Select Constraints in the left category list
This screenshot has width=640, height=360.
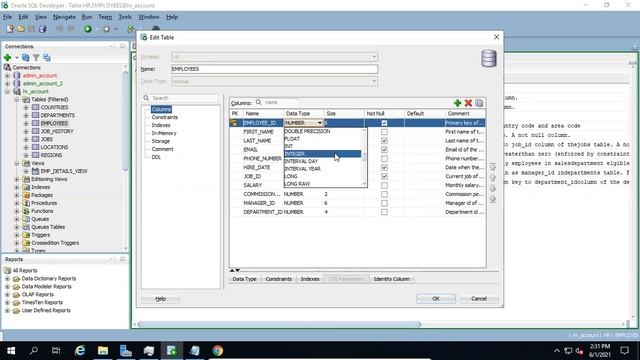tap(164, 117)
